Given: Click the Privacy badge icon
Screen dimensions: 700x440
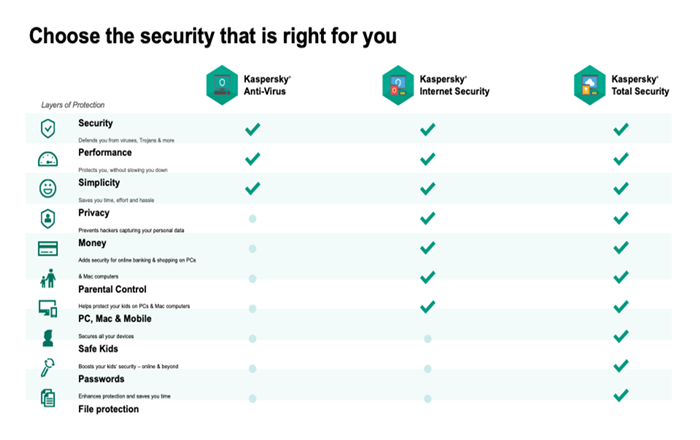Looking at the screenshot, I should tap(48, 219).
